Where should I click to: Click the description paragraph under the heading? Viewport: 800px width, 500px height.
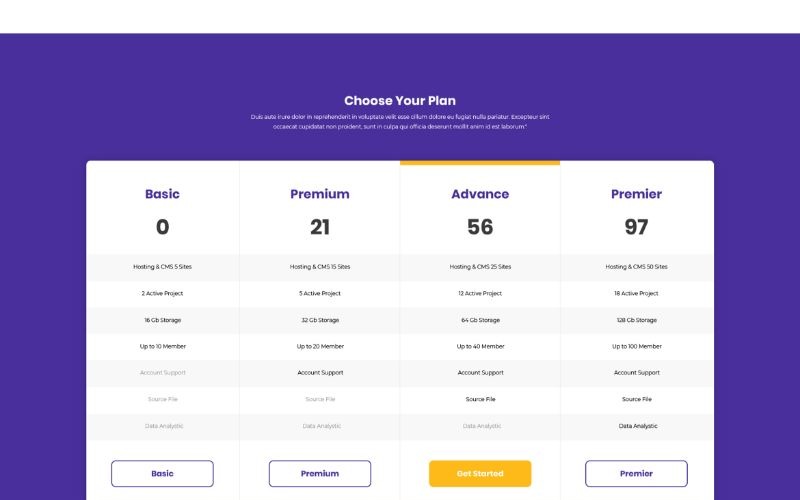400,122
